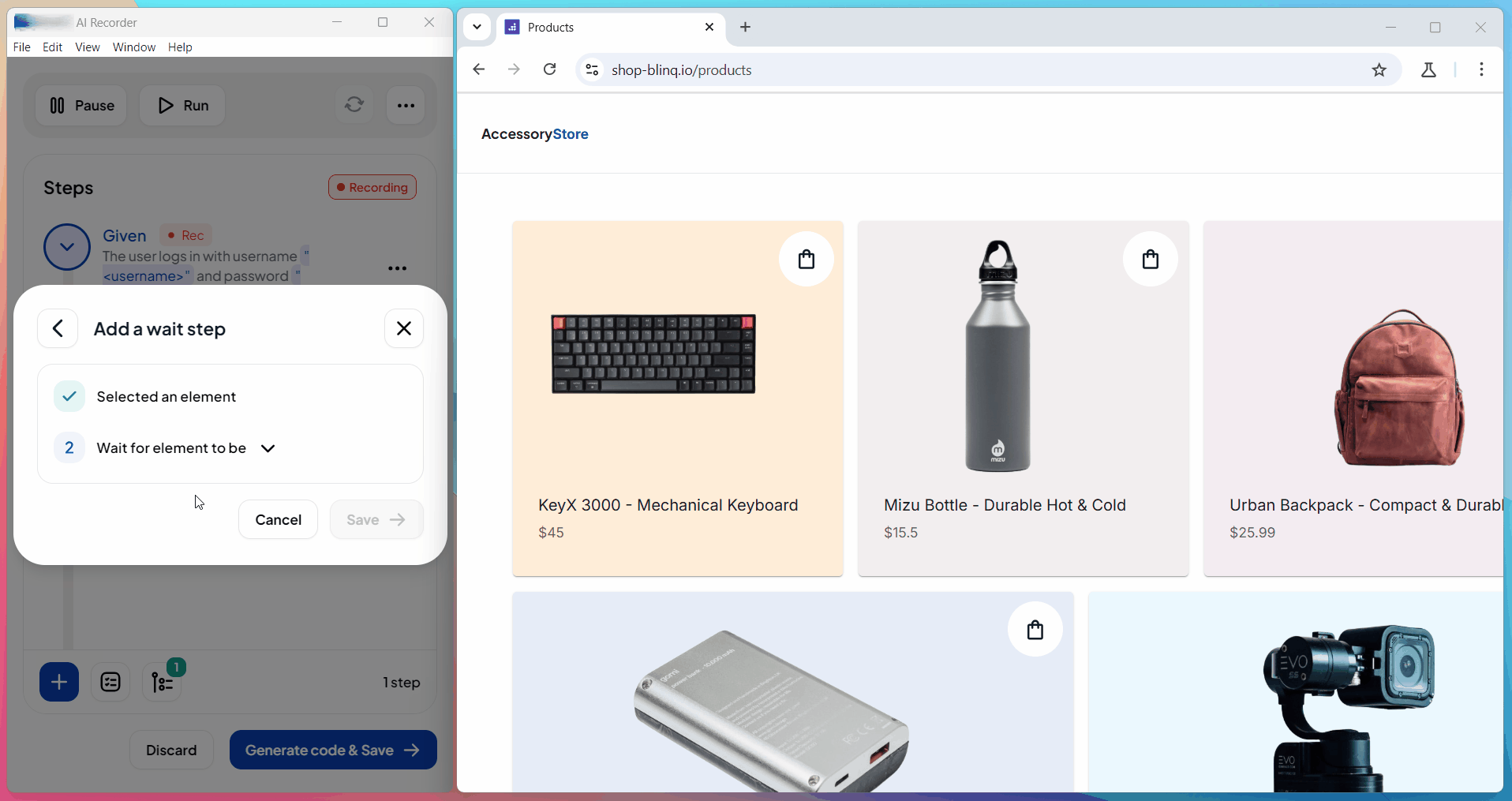Expand the Wait for element to be dropdown

(268, 448)
